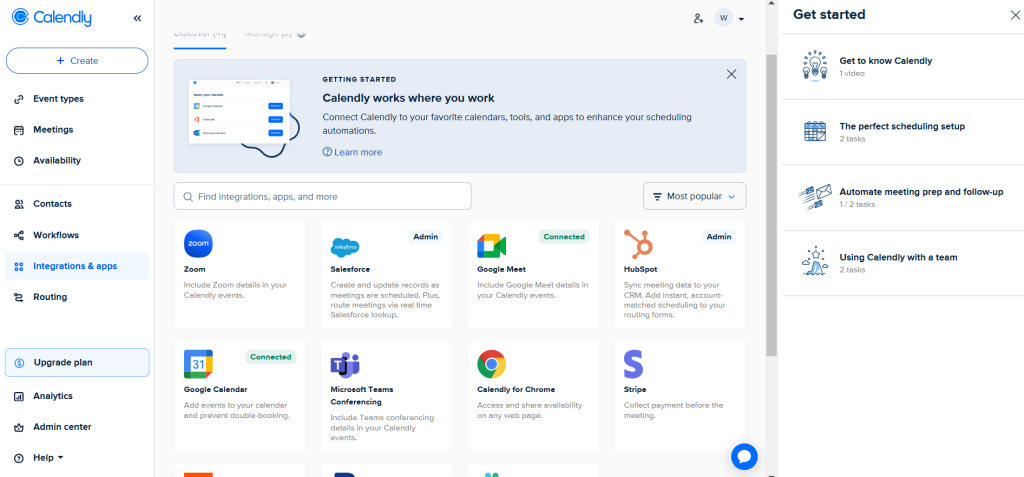Click the Calendly for Chrome icon
Screen dimensions: 1024x477
491,364
